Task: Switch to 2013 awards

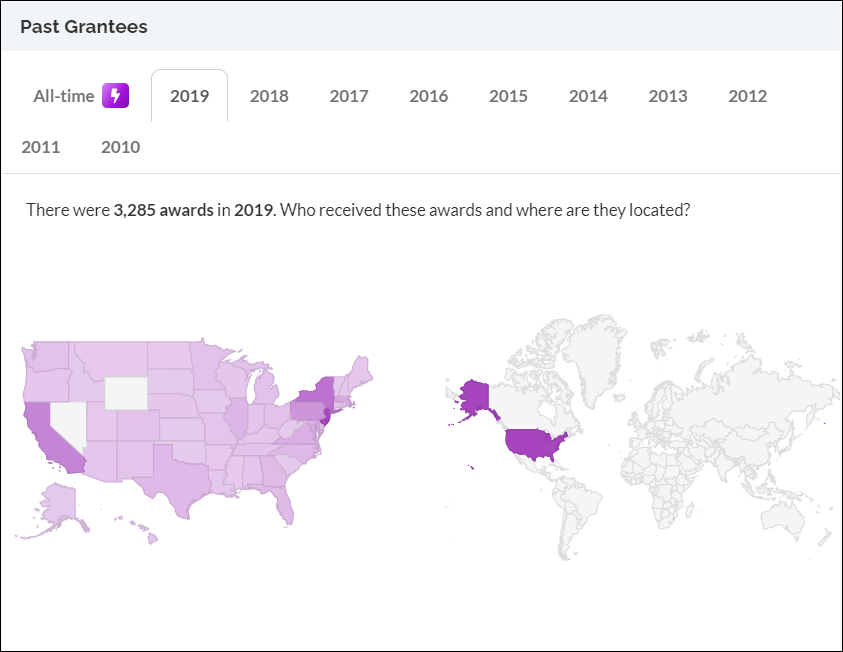Action: (x=667, y=96)
